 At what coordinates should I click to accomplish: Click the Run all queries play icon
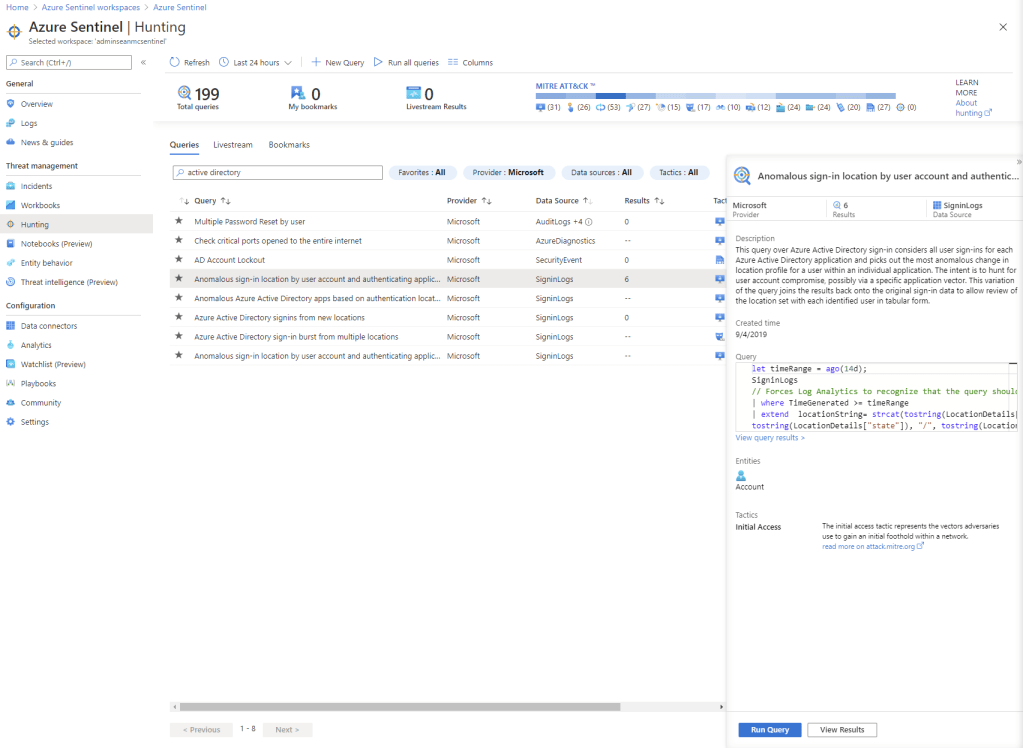379,62
